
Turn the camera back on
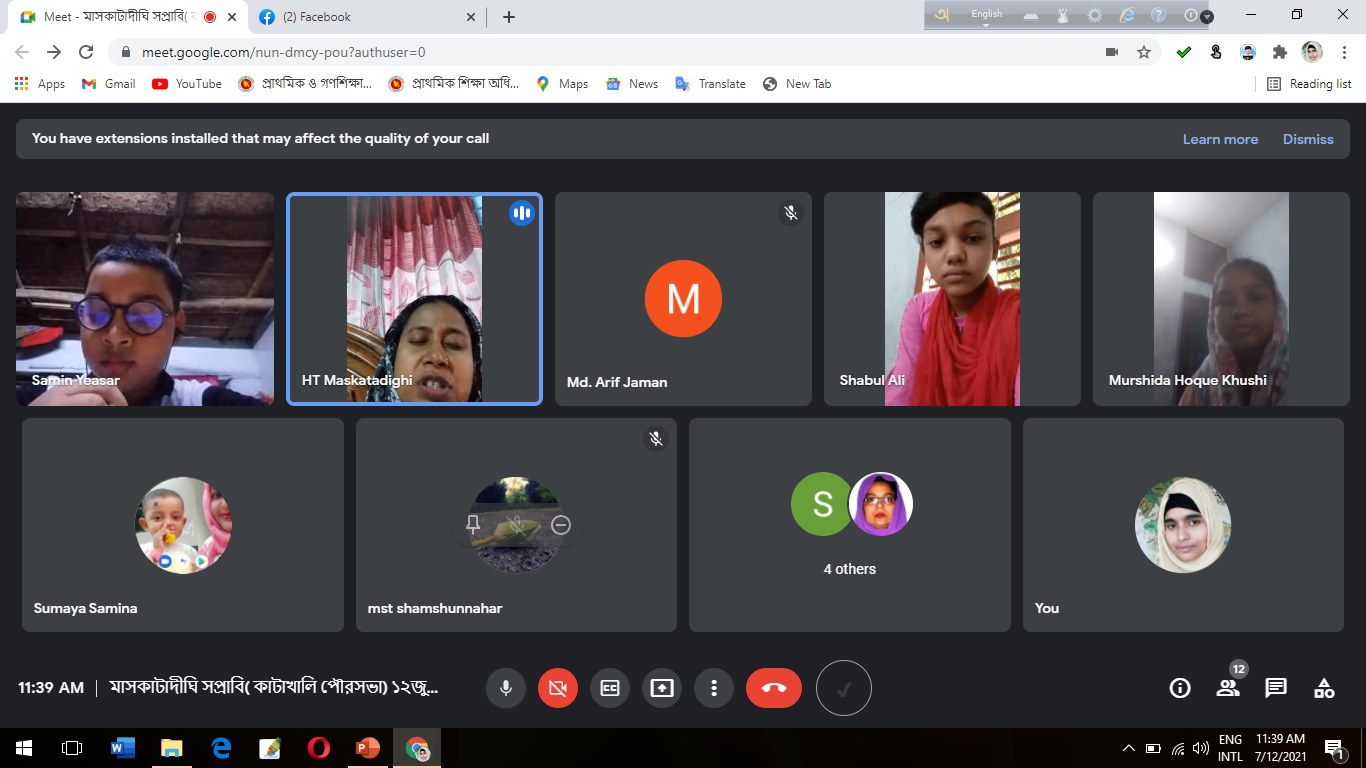click(558, 688)
